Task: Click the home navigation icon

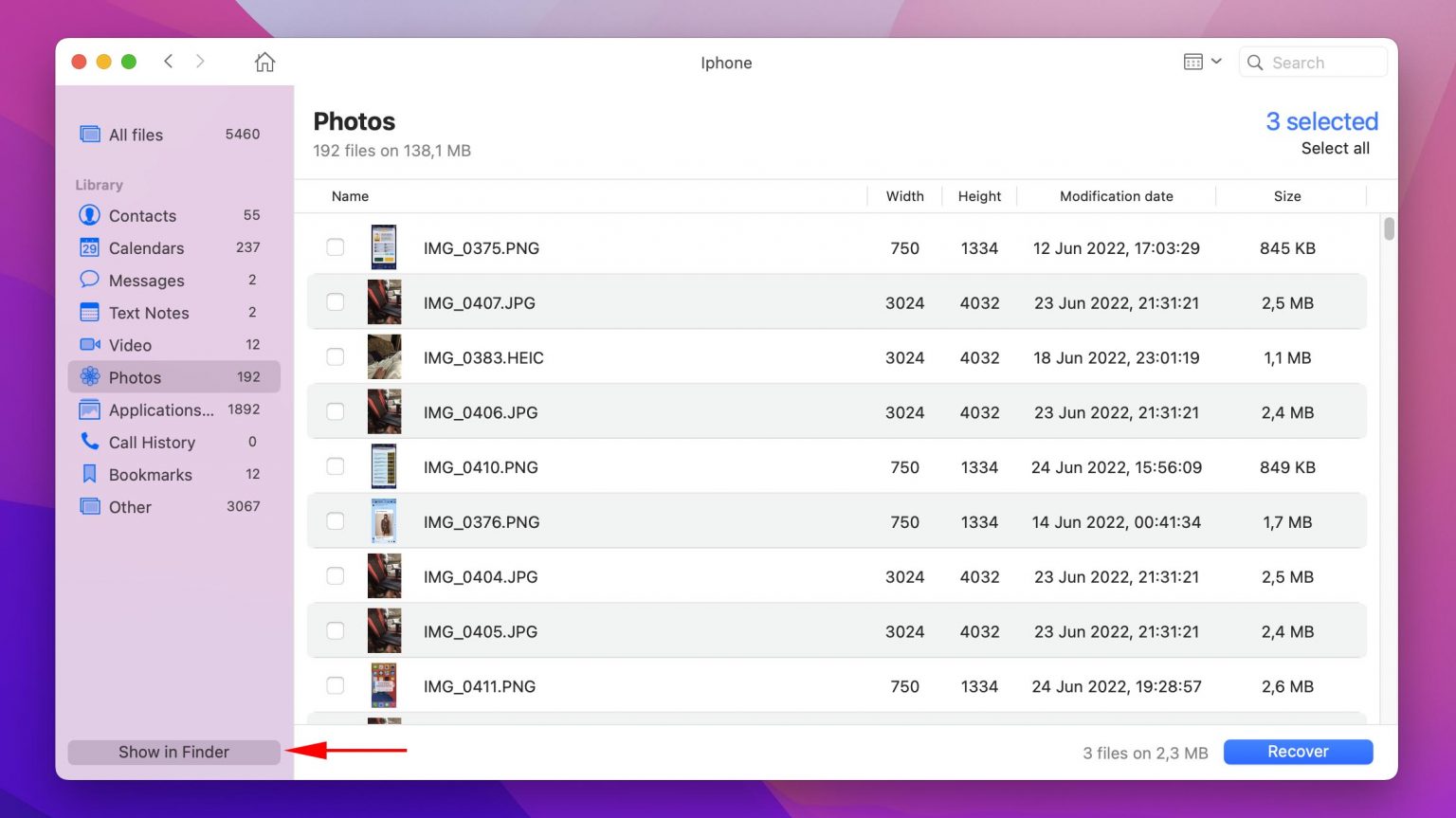Action: coord(264,61)
